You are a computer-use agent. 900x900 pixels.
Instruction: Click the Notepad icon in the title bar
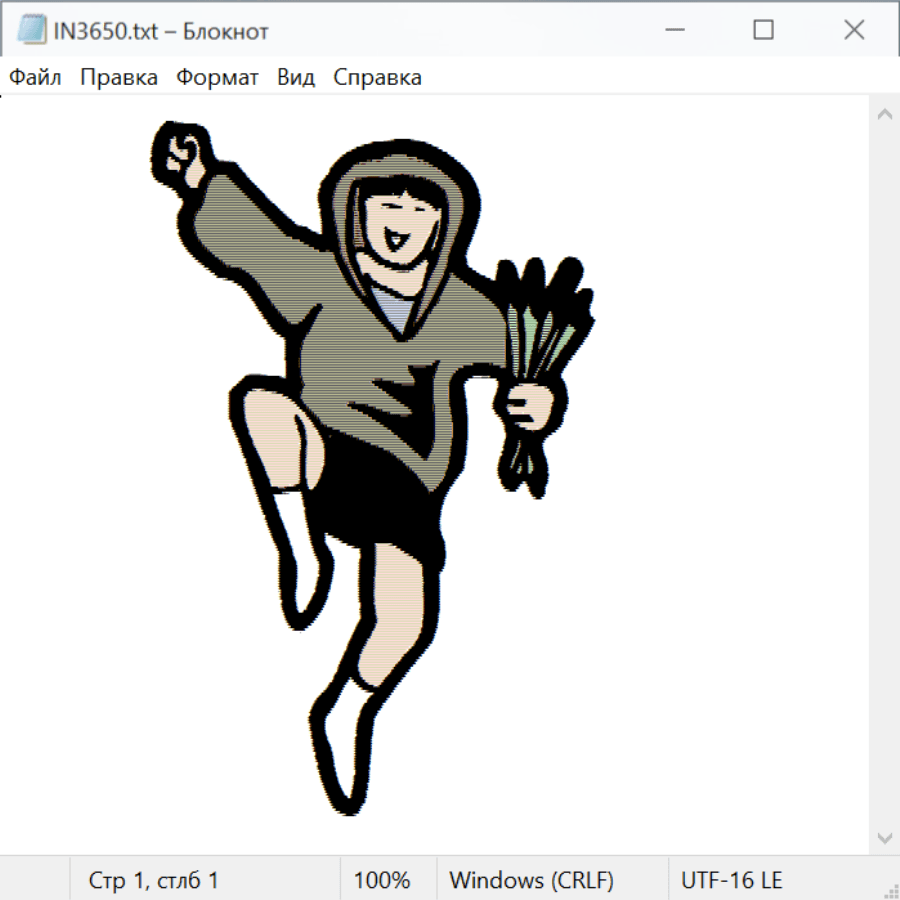[32, 30]
